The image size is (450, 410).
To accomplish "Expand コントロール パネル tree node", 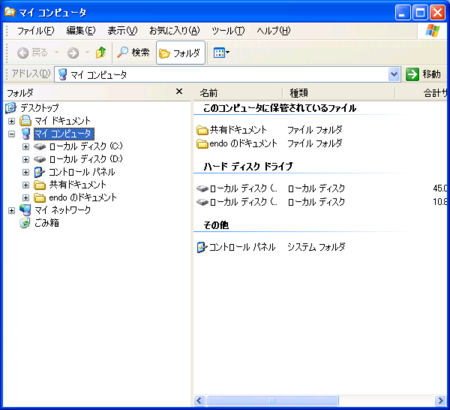I will pos(26,172).
